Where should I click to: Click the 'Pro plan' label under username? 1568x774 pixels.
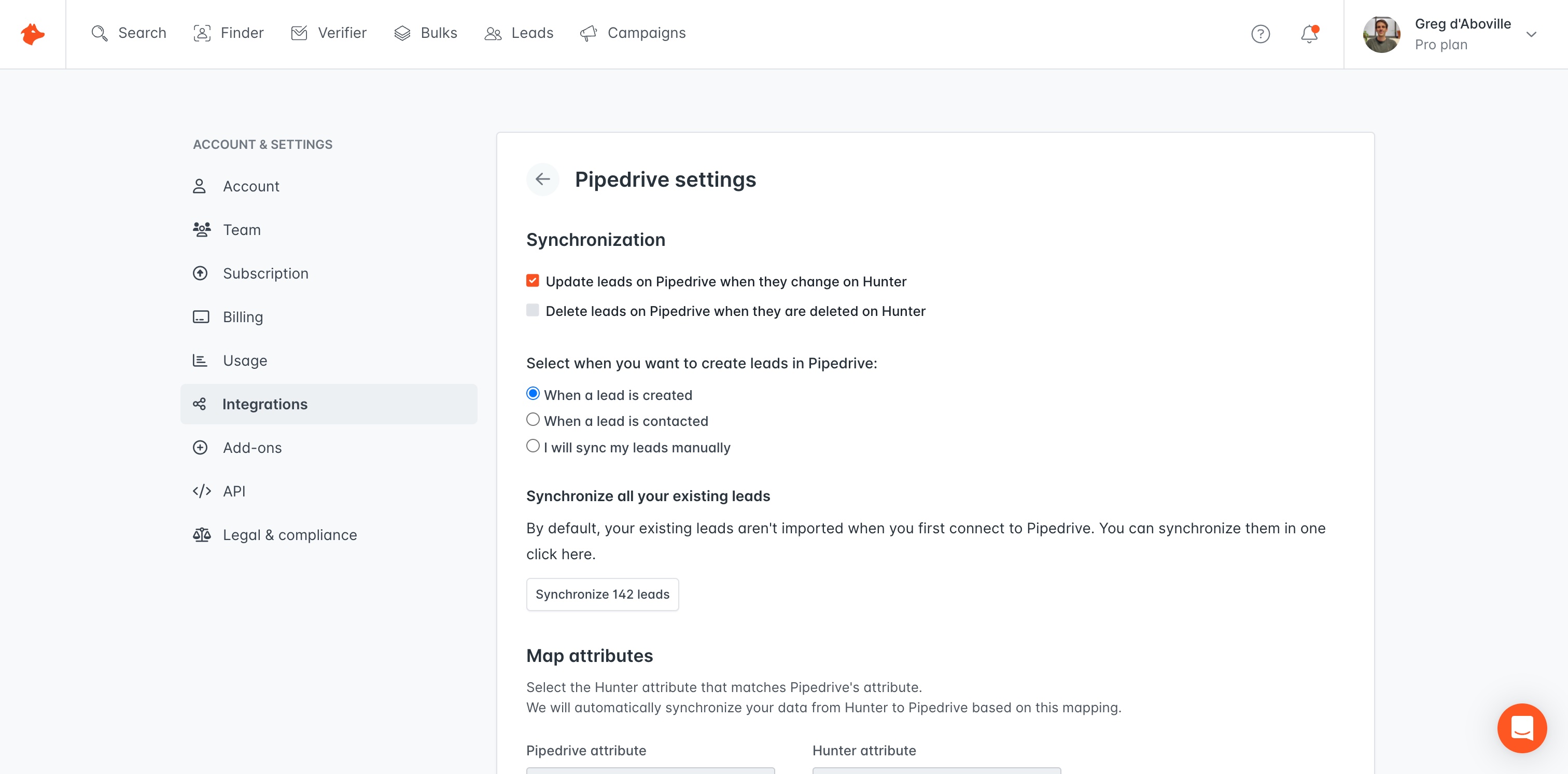[x=1441, y=45]
